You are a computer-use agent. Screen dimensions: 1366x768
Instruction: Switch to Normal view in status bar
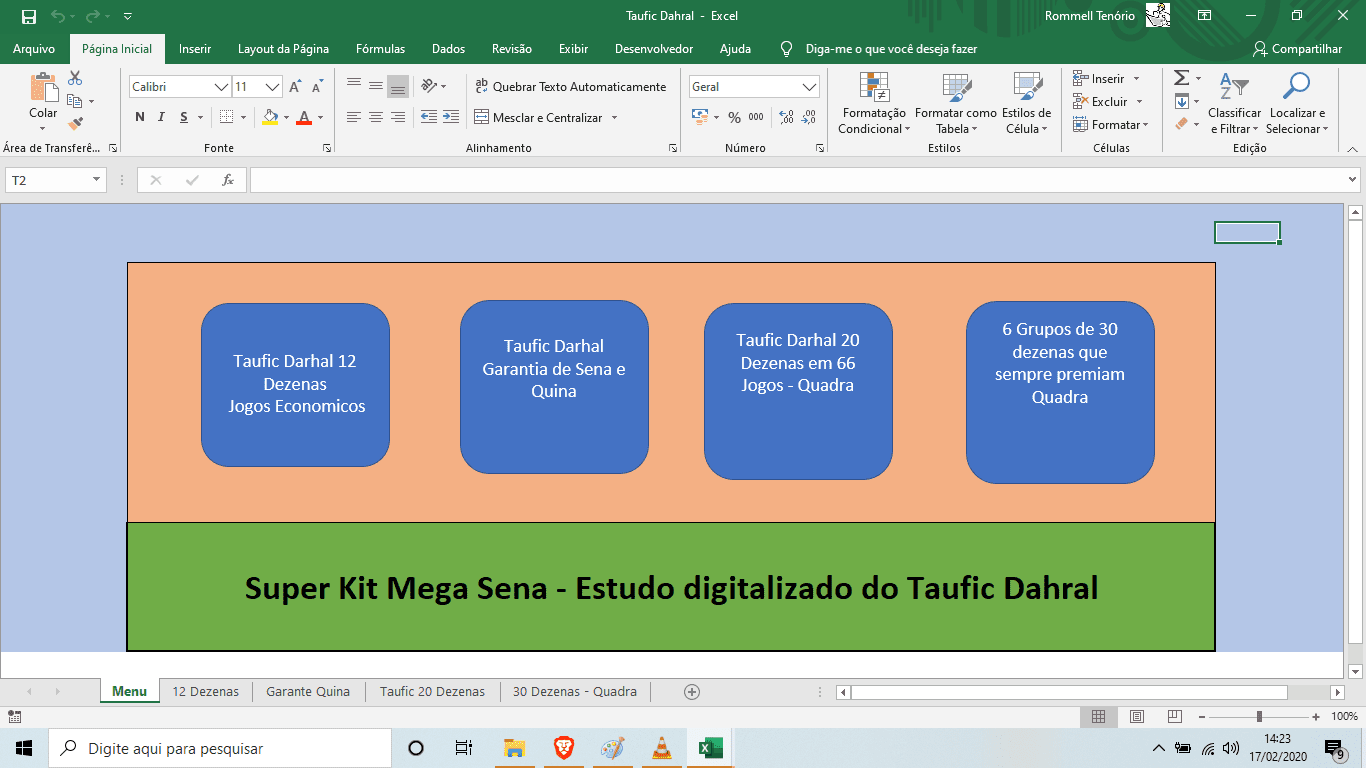pos(1098,716)
